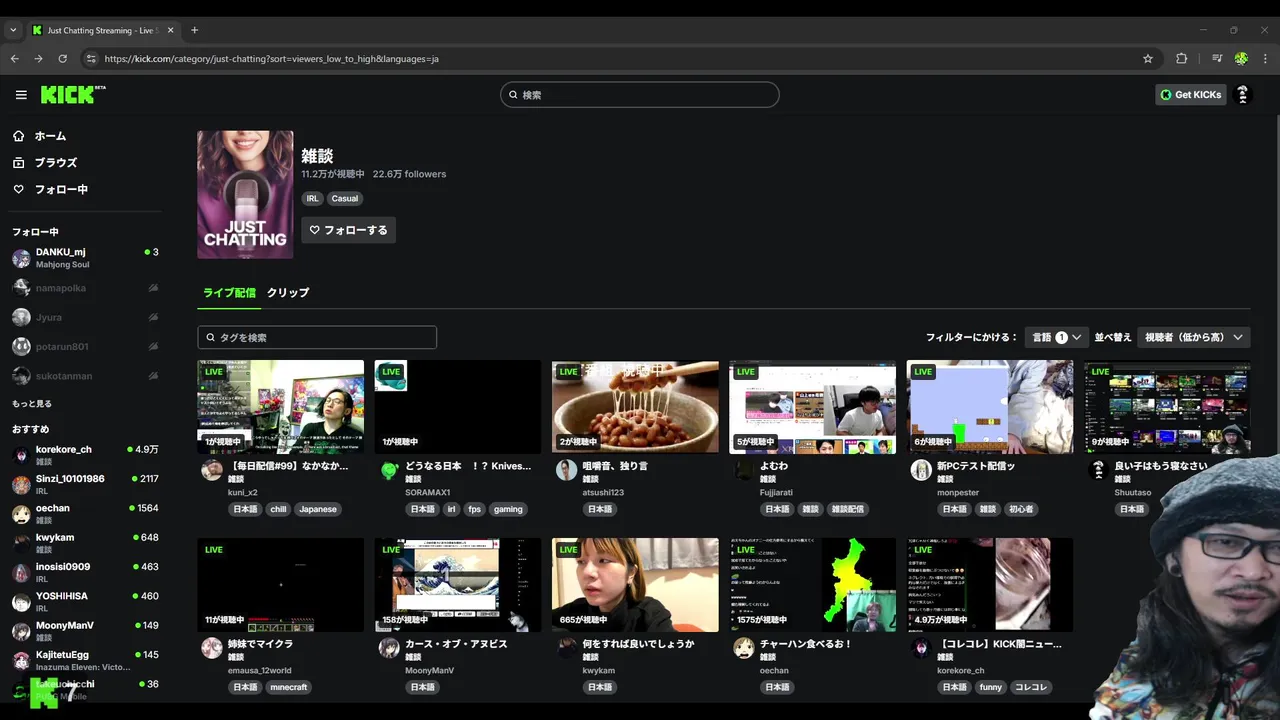Open oechan channel avatar in sidebar
The width and height of the screenshot is (1280, 720).
pyautogui.click(x=21, y=514)
